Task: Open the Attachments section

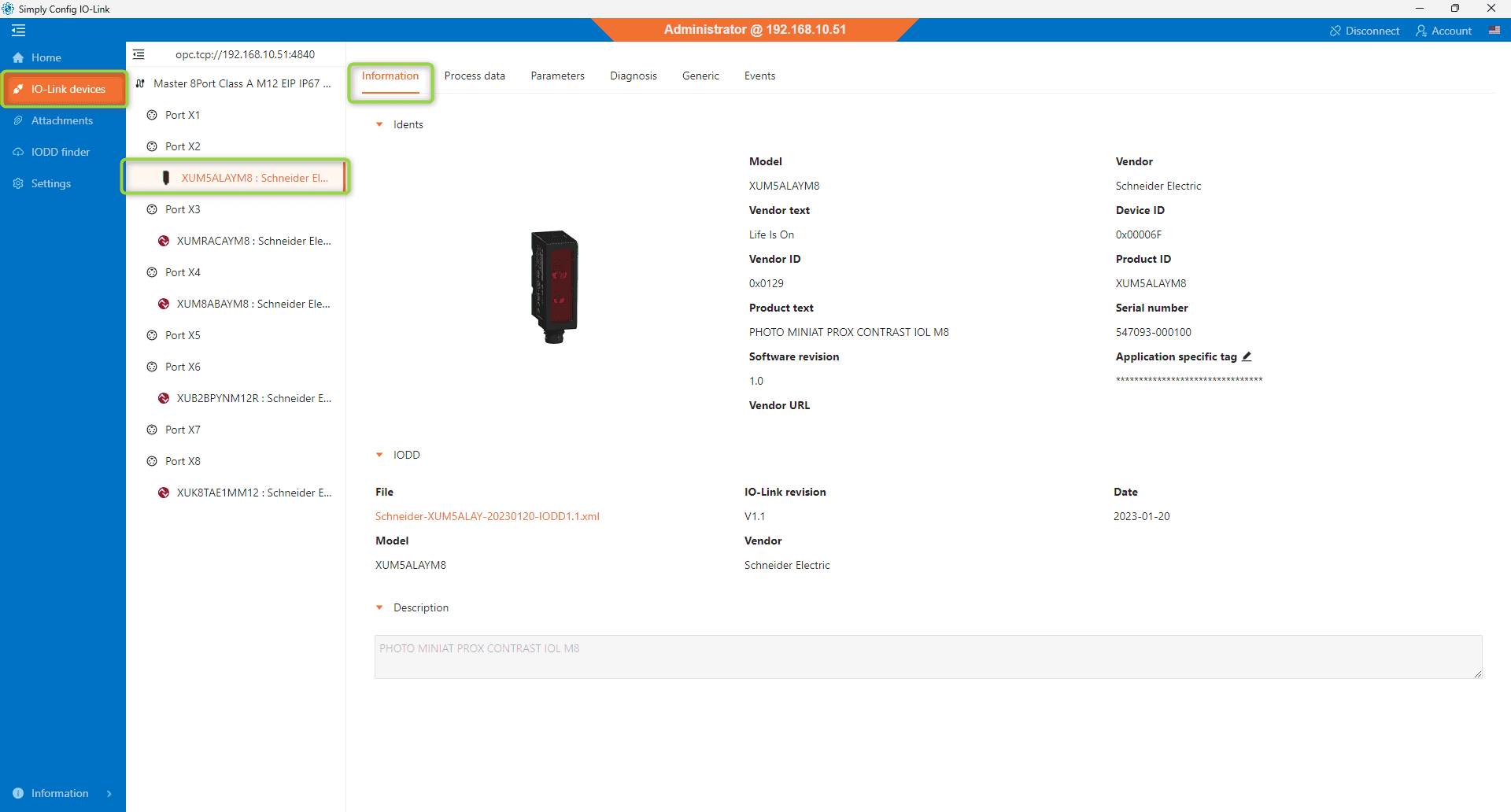Action: (x=62, y=120)
